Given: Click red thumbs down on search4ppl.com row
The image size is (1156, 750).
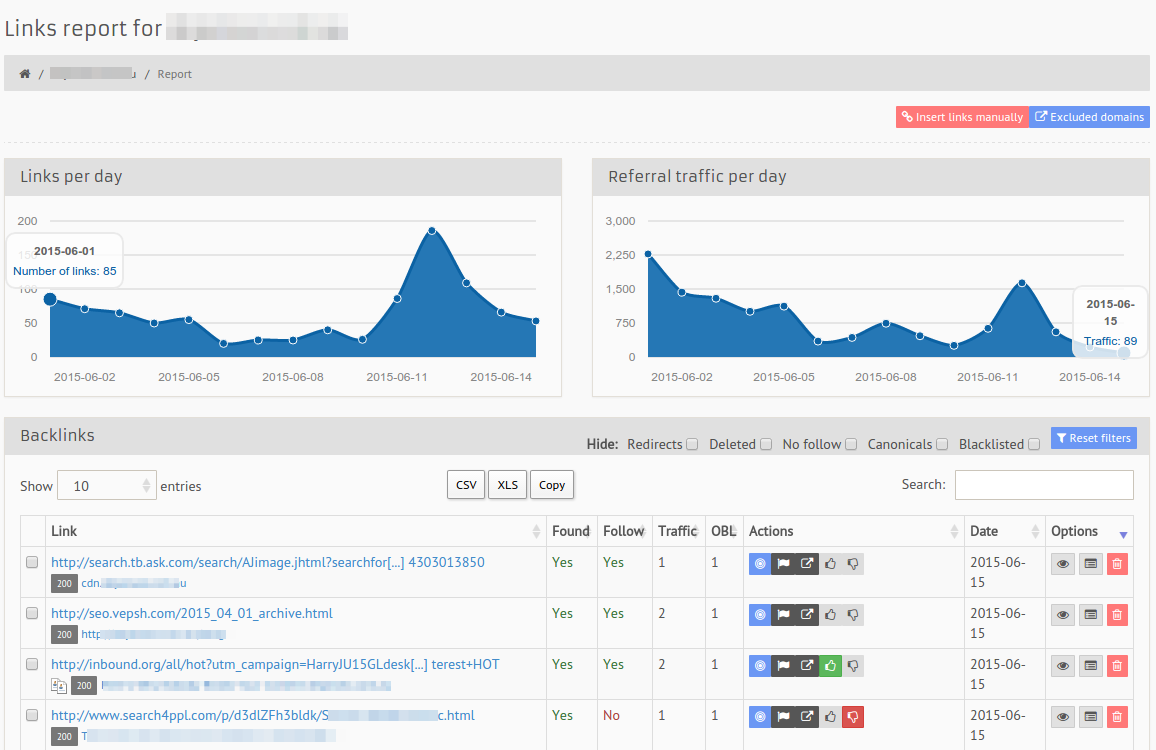Looking at the screenshot, I should coord(853,716).
